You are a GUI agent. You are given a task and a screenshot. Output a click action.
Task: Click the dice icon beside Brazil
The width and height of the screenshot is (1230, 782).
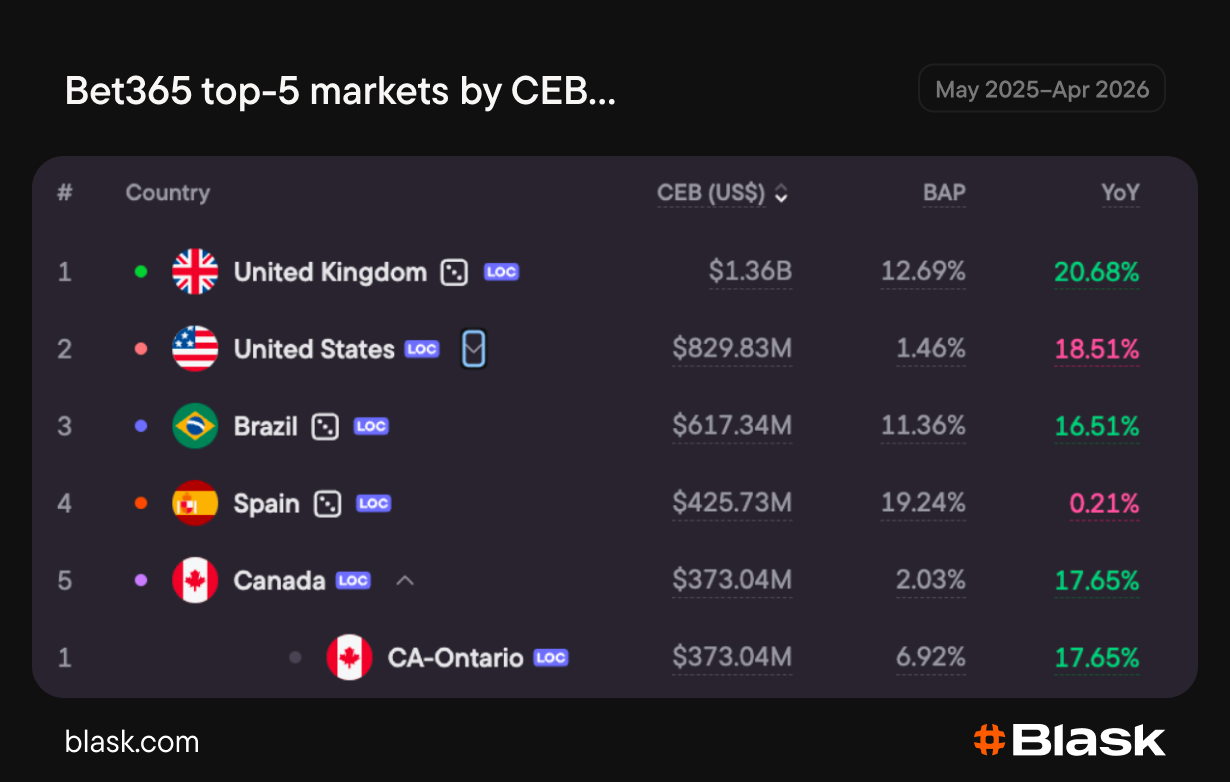click(325, 427)
